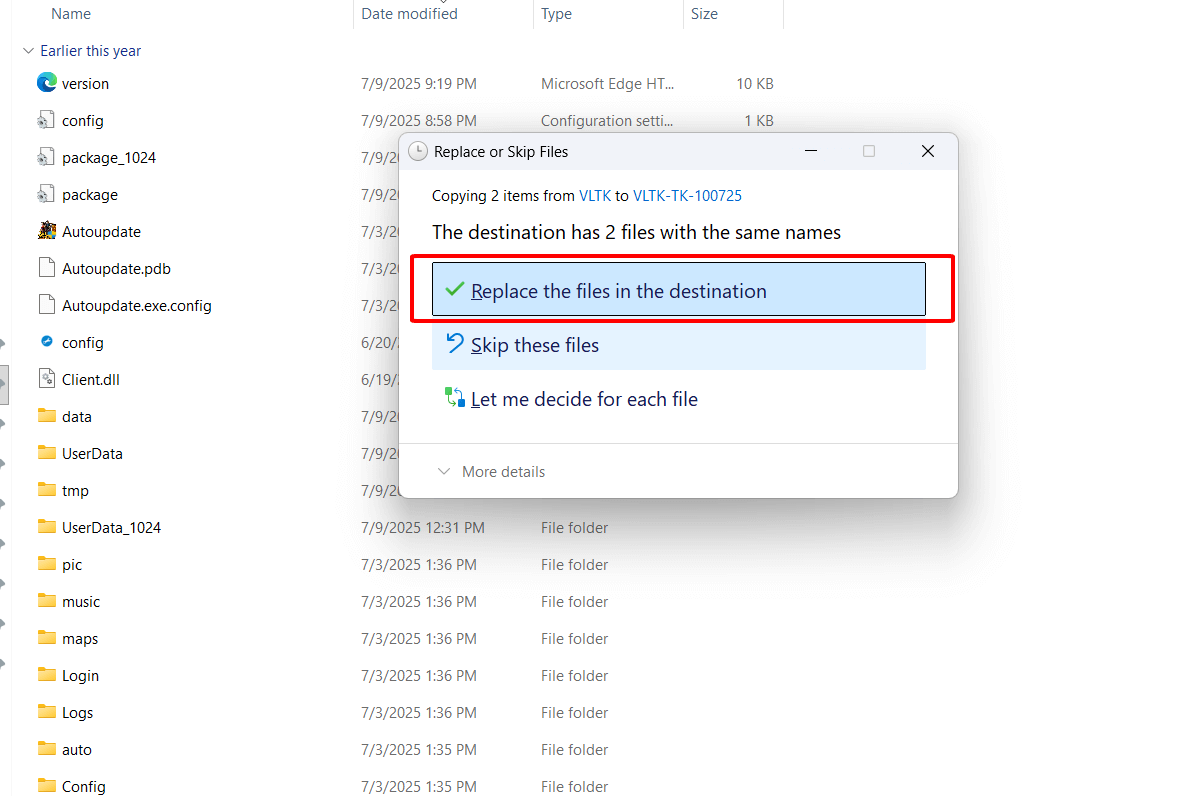Select the UserData folder icon
Screen dimensions: 1188x796
tap(46, 453)
